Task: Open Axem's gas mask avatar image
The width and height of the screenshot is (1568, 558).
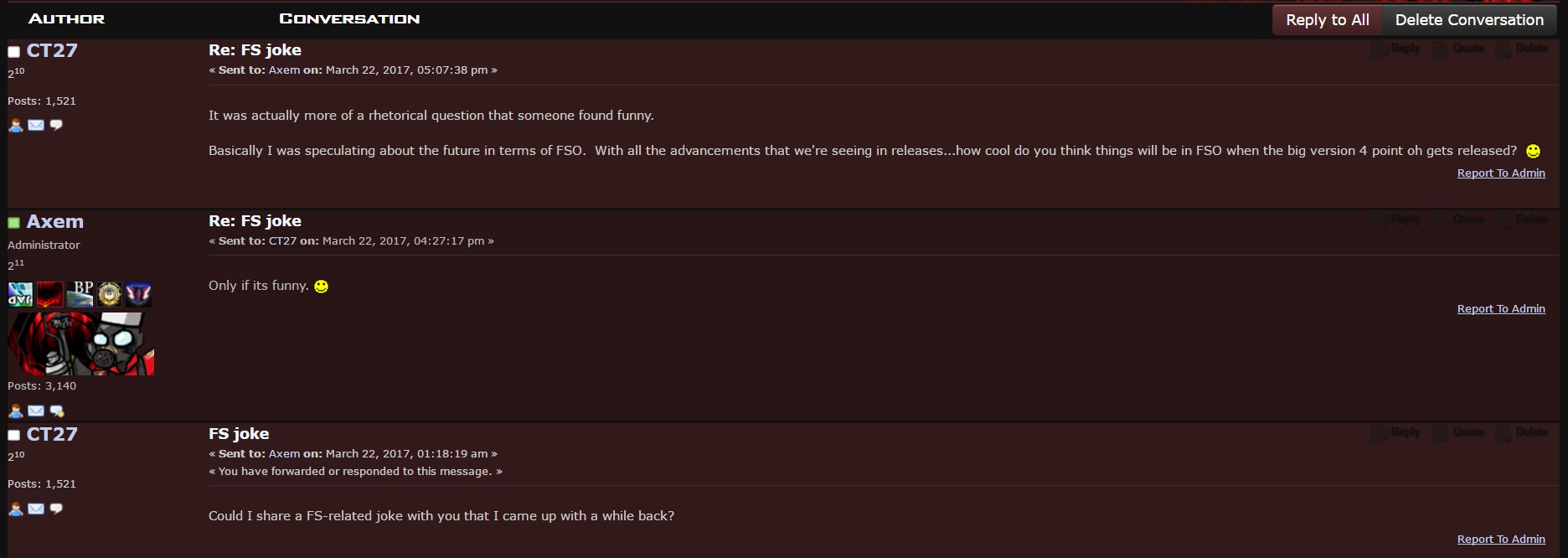Action: 81,344
